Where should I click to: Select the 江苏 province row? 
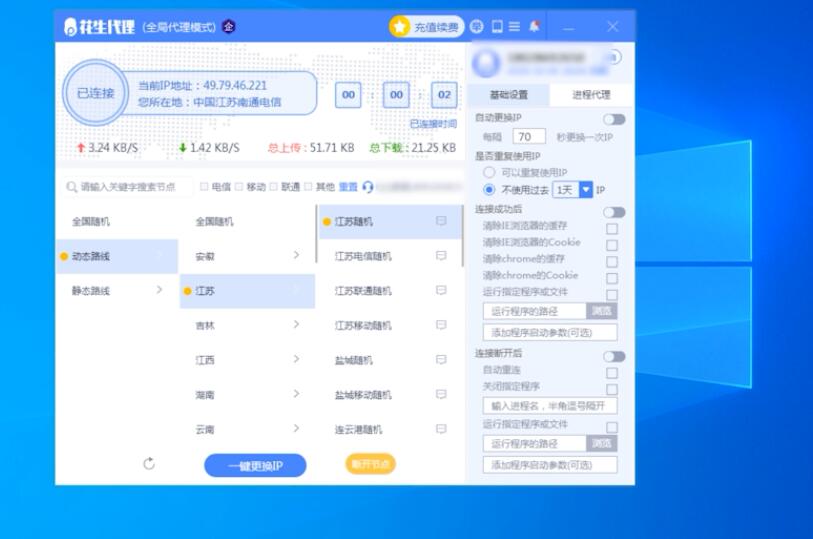click(x=247, y=291)
